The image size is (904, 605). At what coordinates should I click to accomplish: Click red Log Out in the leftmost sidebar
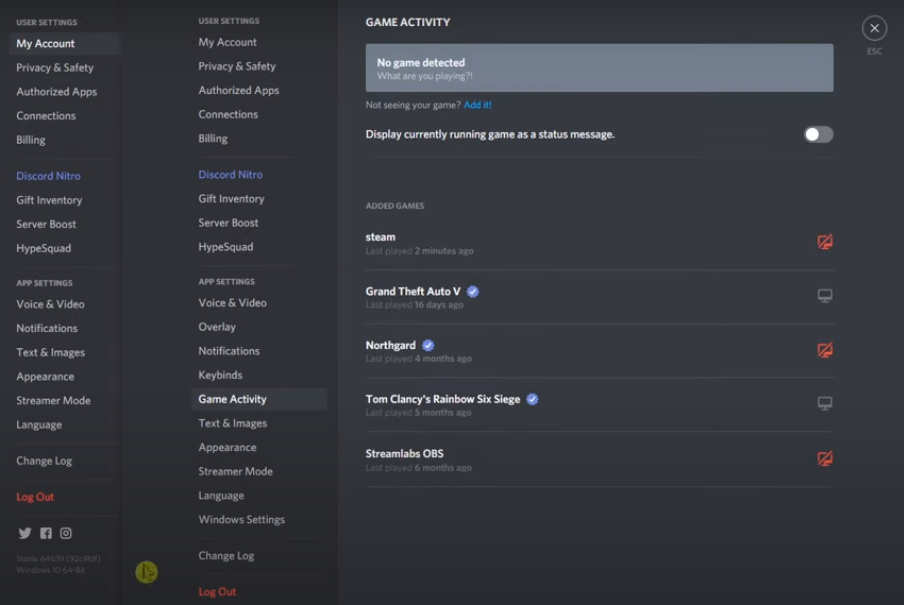click(x=35, y=497)
